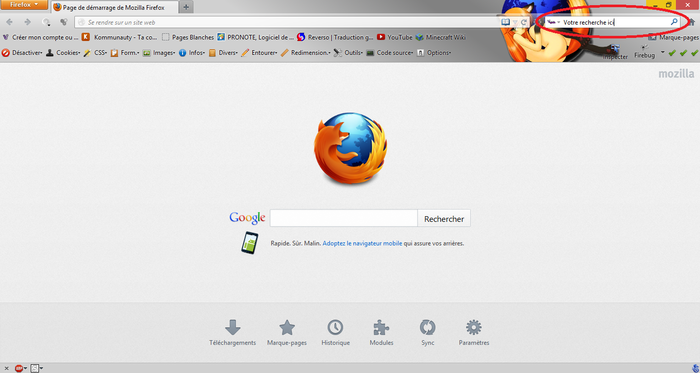Go back with the back arrow
Screen dimensions: 700x373
coord(9,22)
